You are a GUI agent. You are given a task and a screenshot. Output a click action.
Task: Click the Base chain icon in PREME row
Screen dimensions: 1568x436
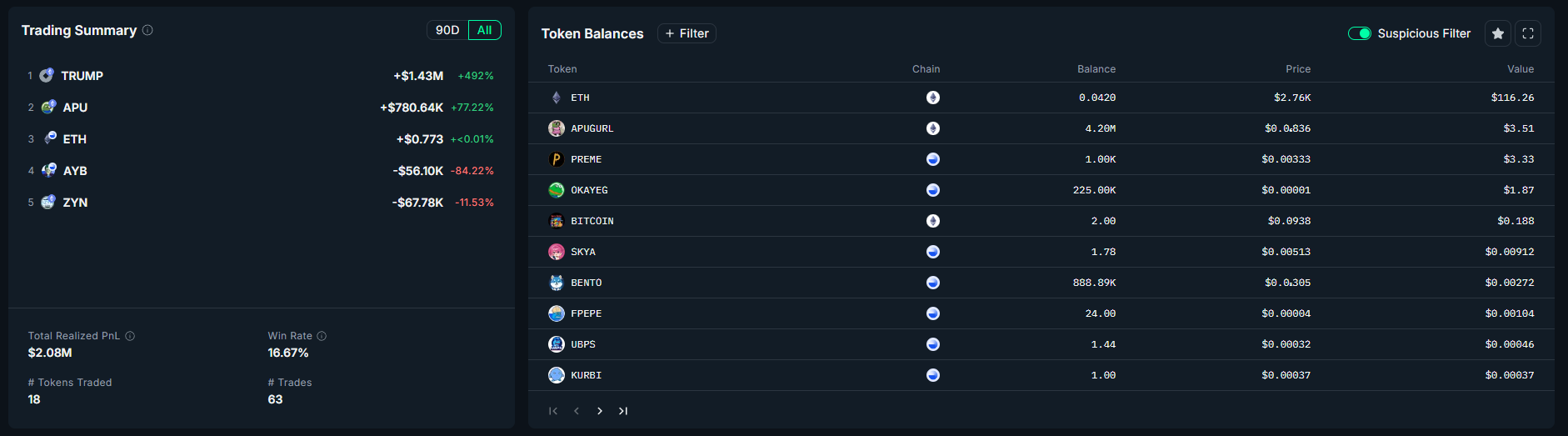click(933, 159)
